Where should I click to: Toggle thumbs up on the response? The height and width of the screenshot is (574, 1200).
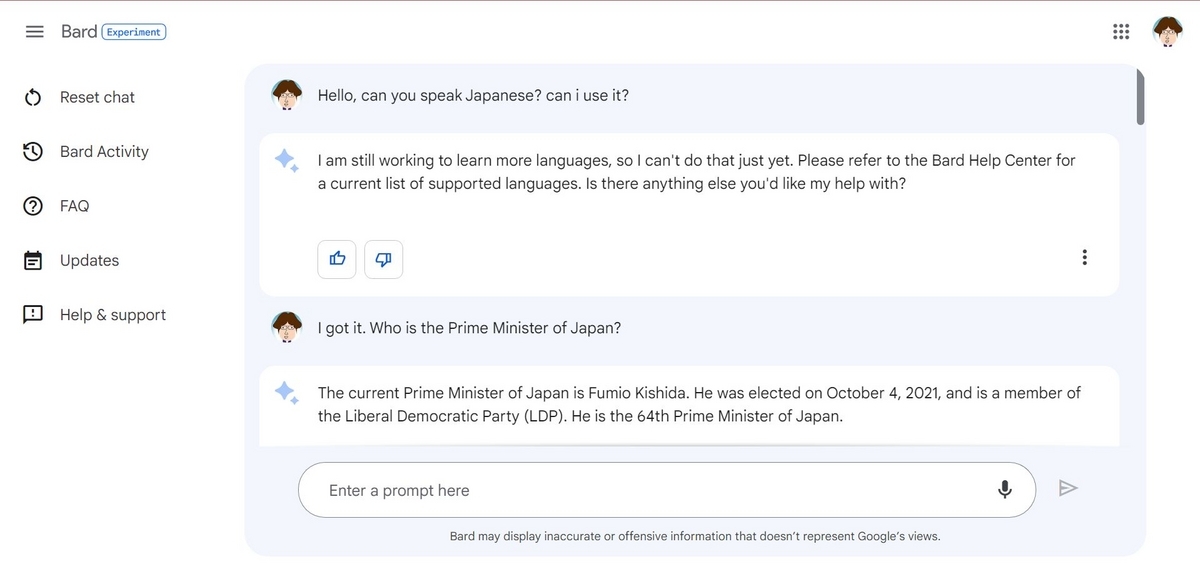337,259
